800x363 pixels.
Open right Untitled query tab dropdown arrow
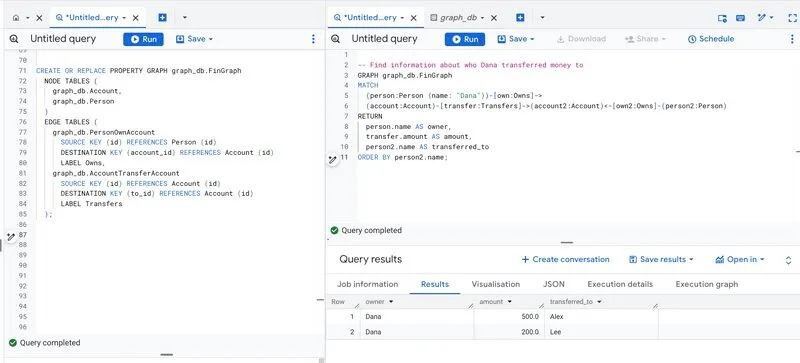(x=402, y=18)
